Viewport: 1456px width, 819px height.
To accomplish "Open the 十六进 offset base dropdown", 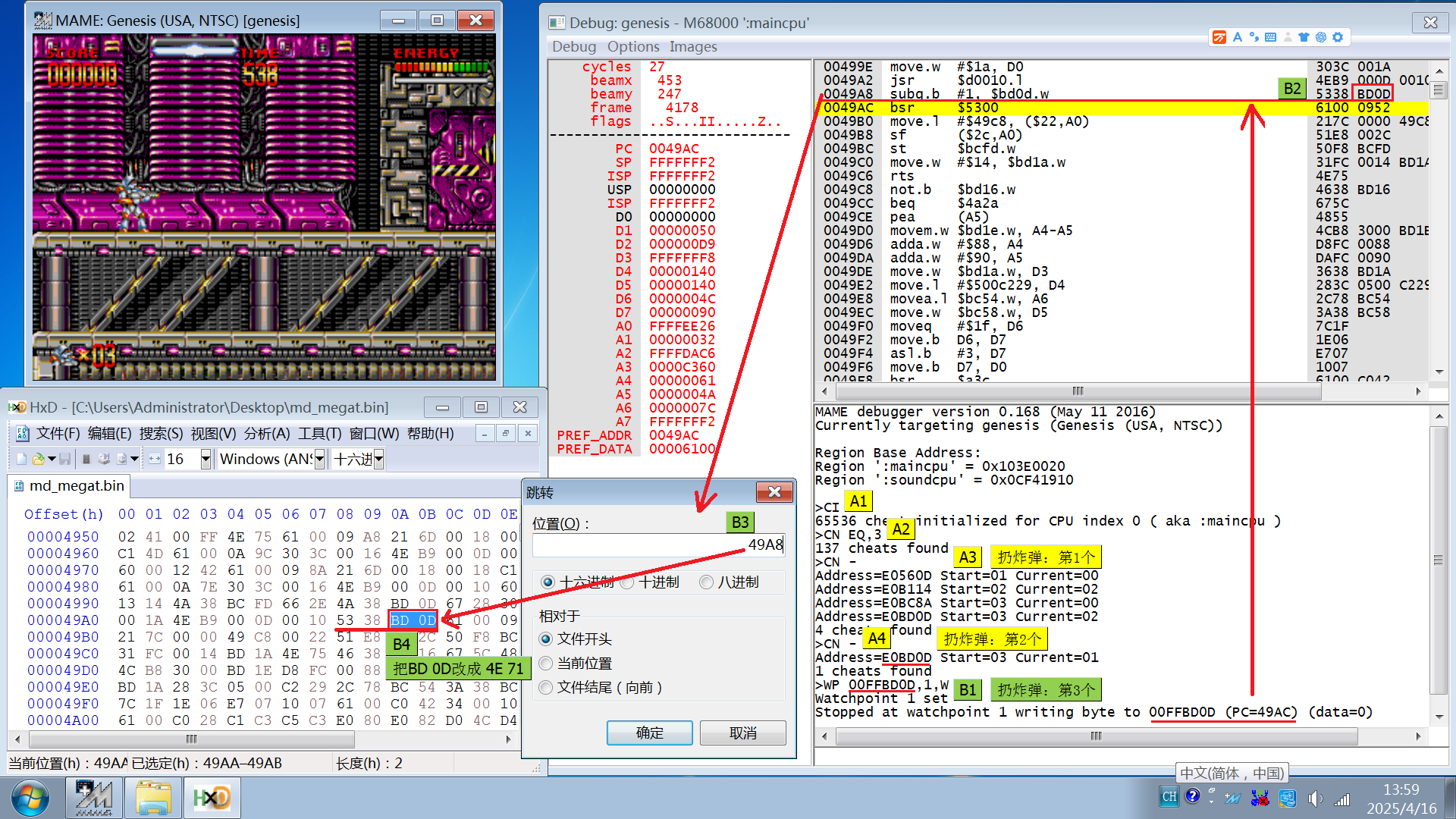I will tap(378, 459).
